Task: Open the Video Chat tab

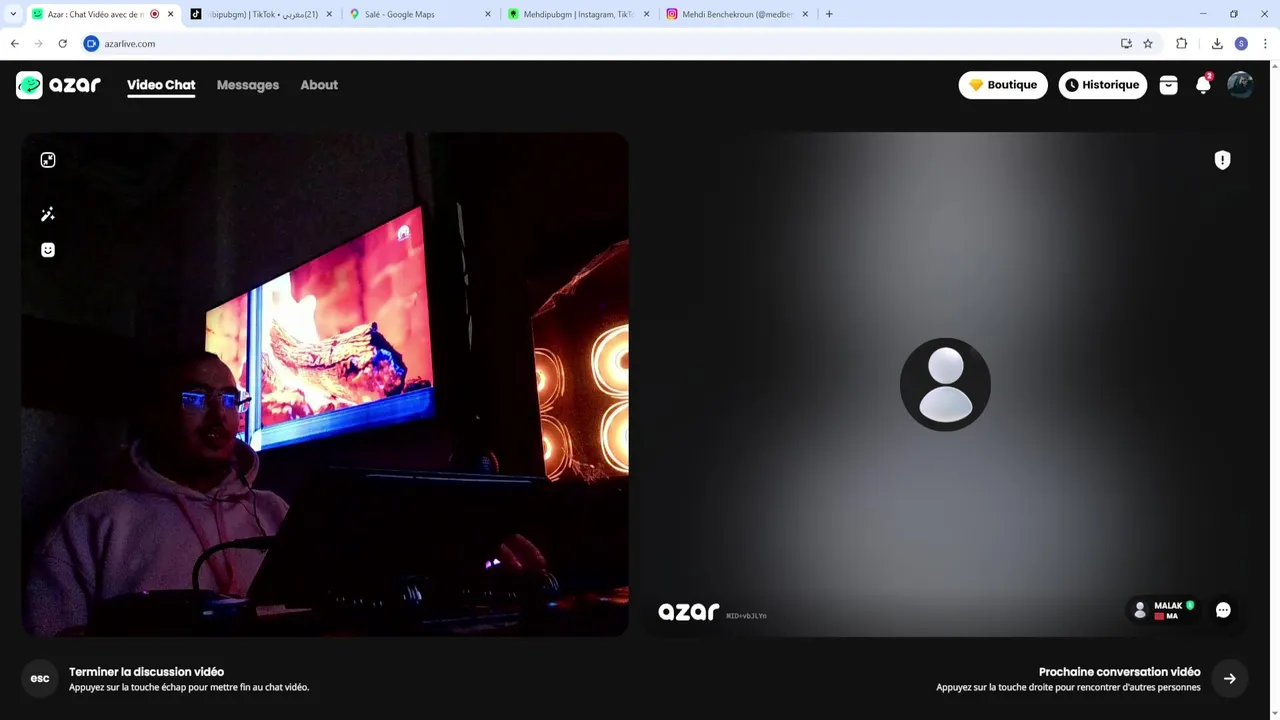Action: [161, 85]
